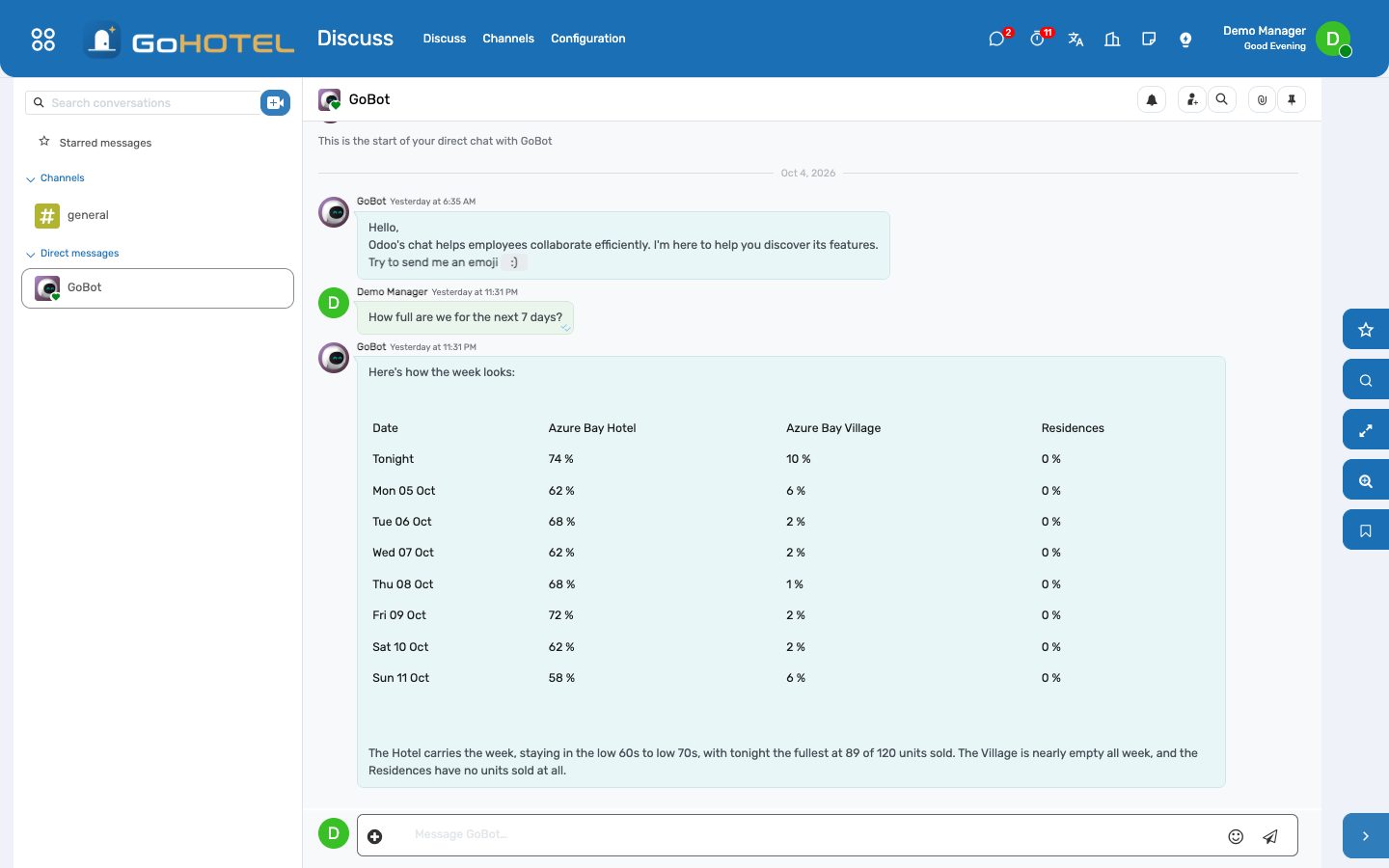Screen dimensions: 1389x868
Task: Click the GoBot avatar in the chat header
Action: point(330,99)
